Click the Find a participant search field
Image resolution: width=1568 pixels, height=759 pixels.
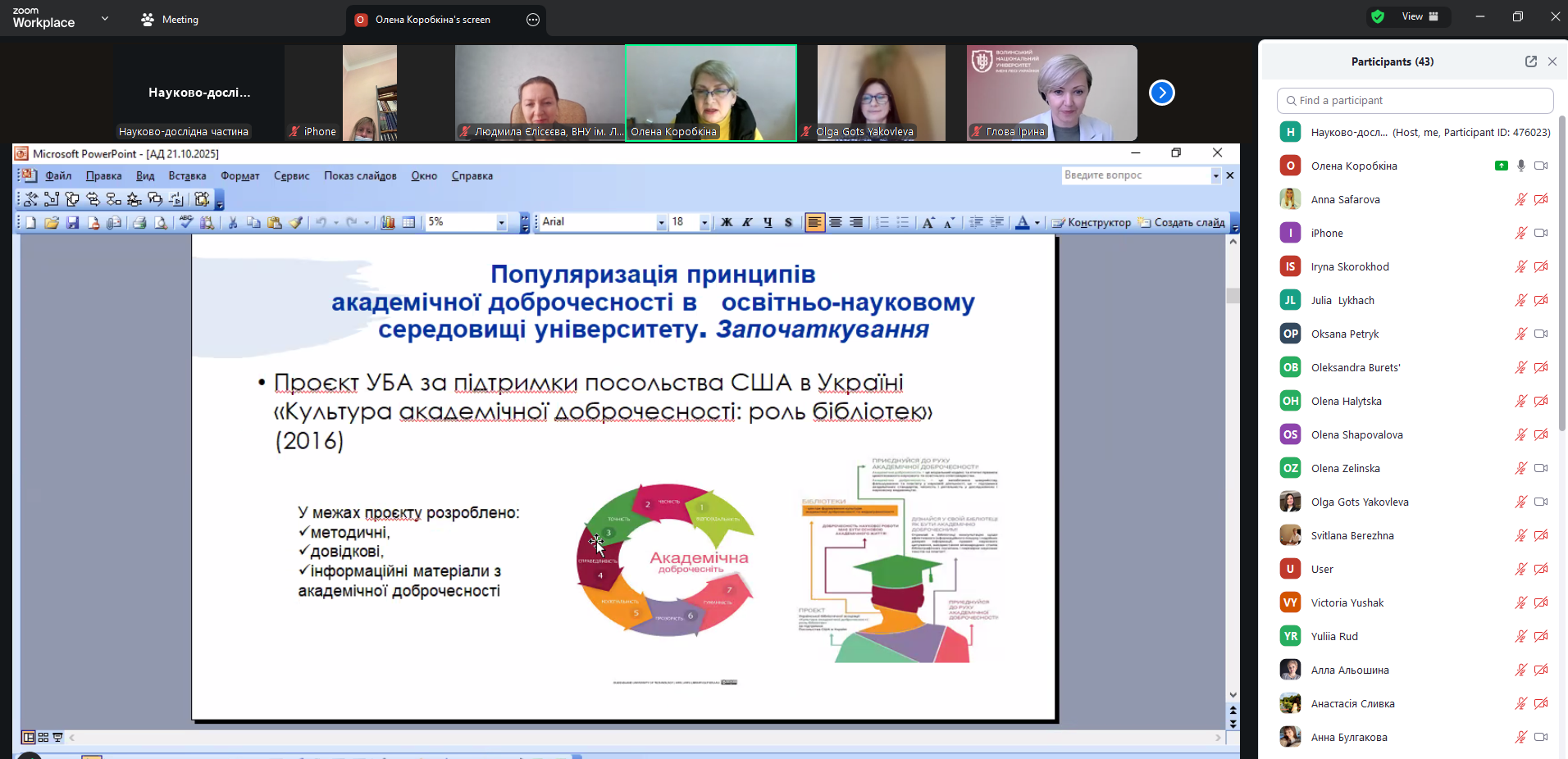1415,100
